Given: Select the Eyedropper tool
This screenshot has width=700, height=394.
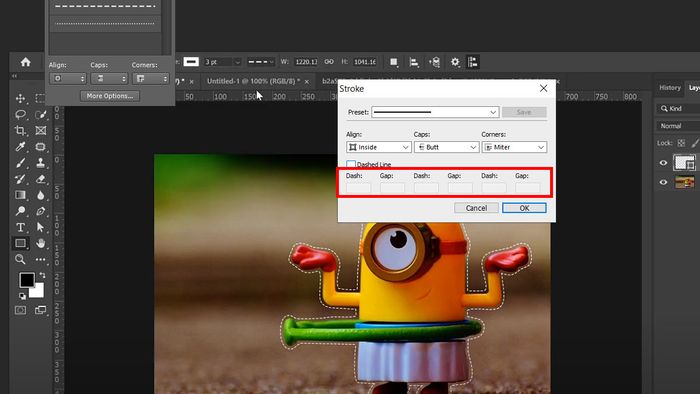Looking at the screenshot, I should click(21, 146).
